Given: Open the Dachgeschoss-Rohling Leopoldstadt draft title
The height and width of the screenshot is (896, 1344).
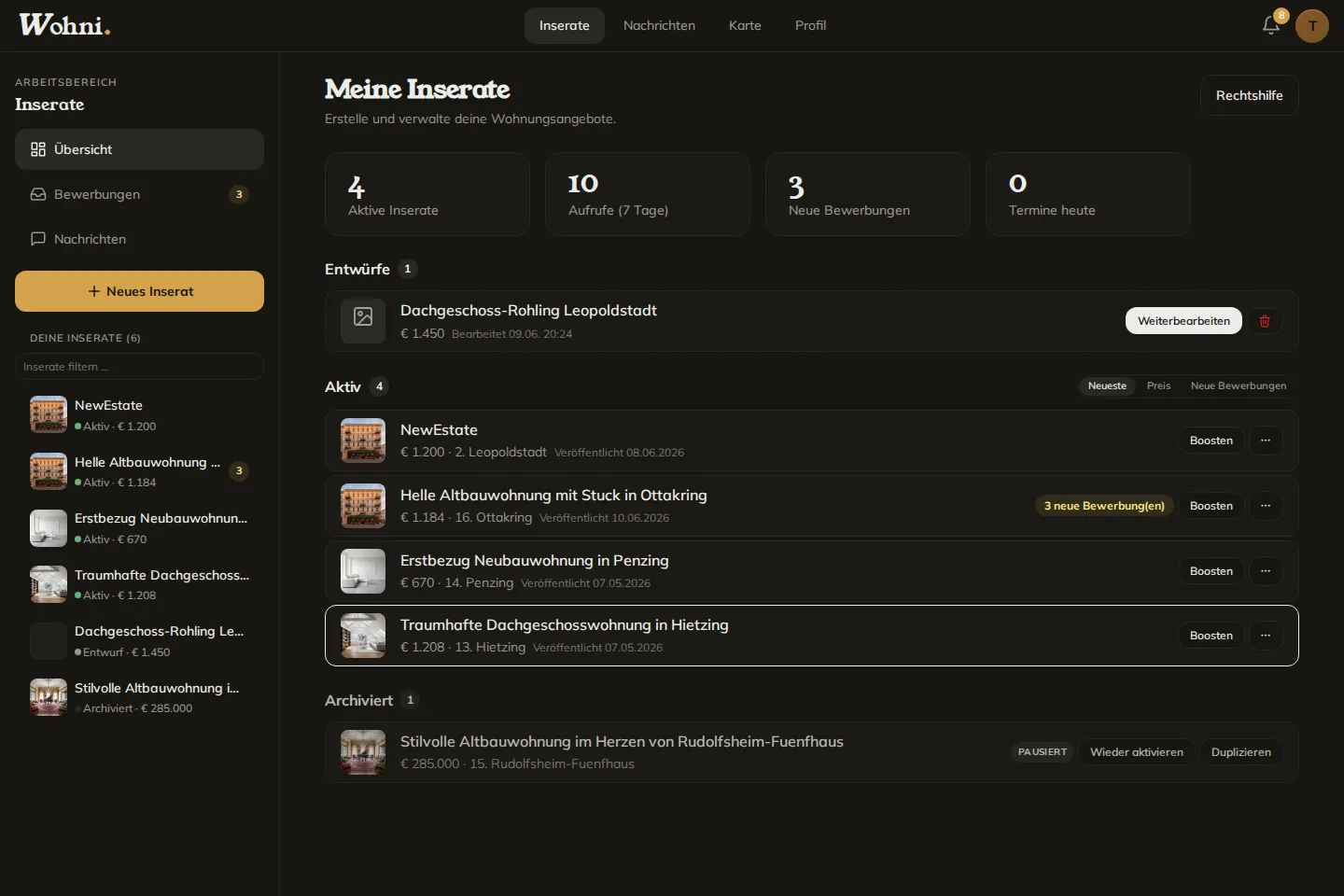Looking at the screenshot, I should click(x=528, y=310).
